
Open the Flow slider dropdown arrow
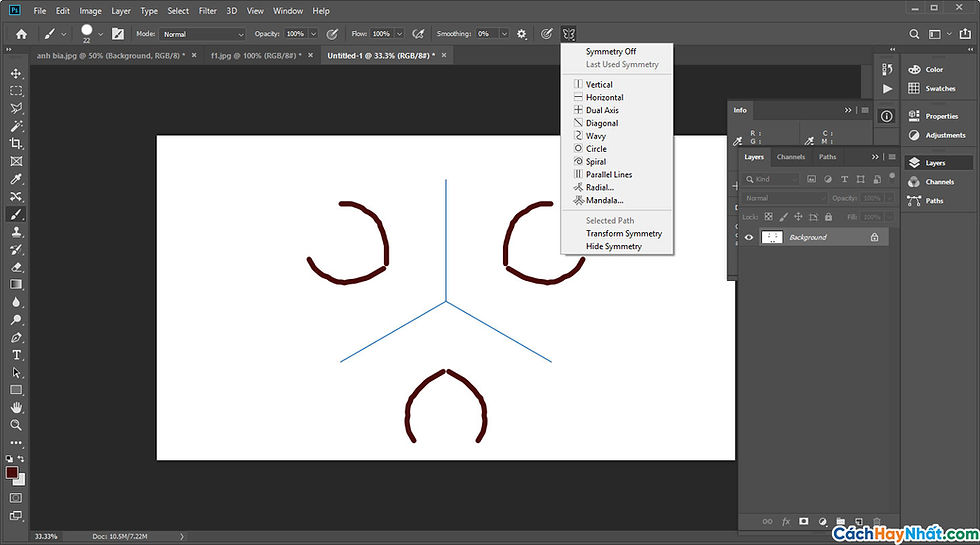tap(399, 34)
